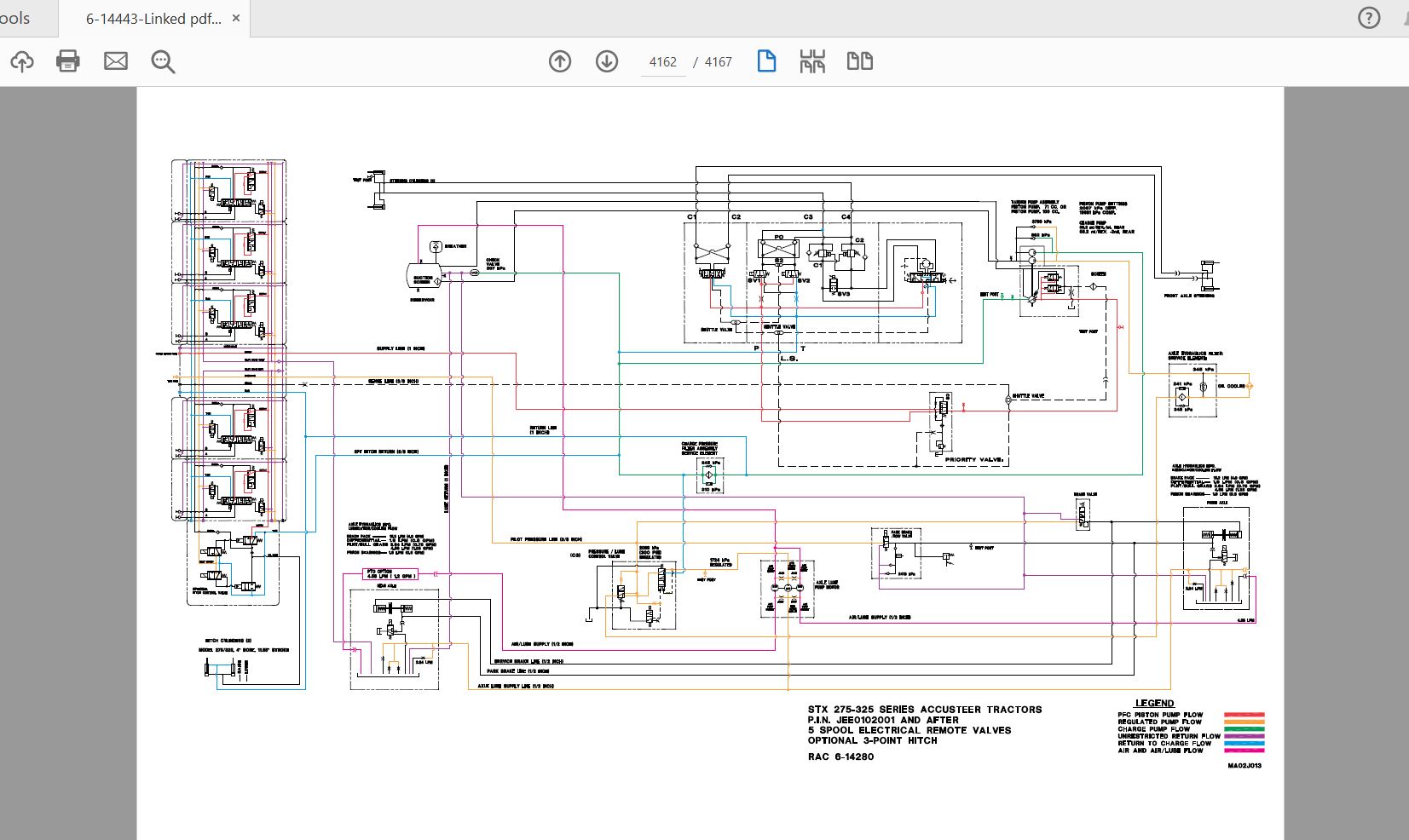Click the PRIORITY VALVE label in schematic
Screen dimensions: 1409x840
(x=973, y=460)
